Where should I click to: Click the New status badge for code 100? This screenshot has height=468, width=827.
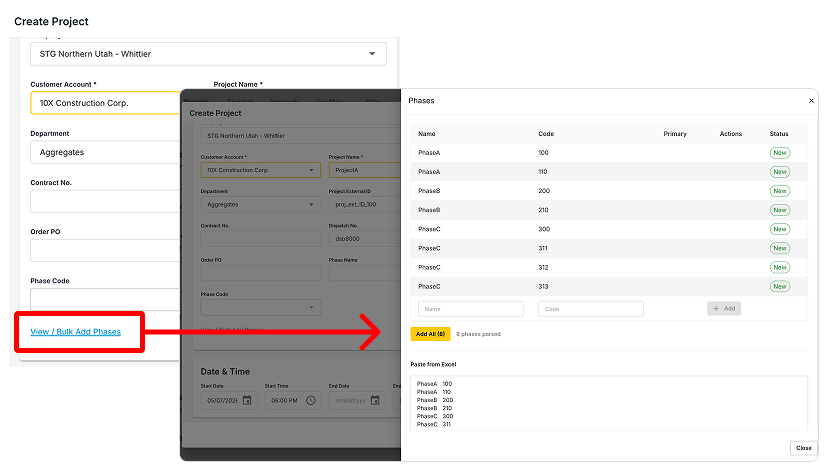click(780, 153)
